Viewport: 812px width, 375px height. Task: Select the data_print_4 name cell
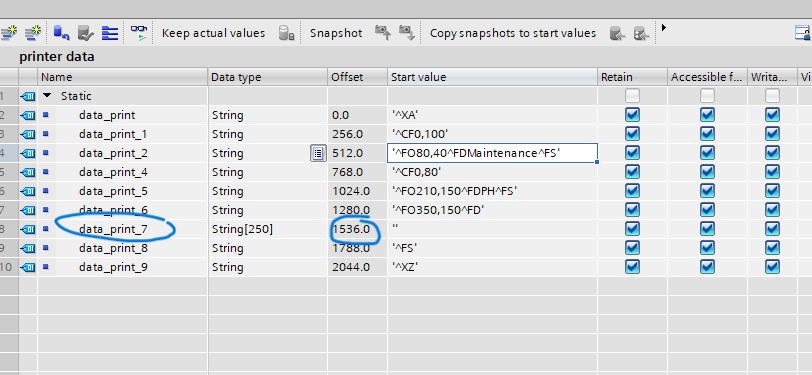pyautogui.click(x=113, y=172)
